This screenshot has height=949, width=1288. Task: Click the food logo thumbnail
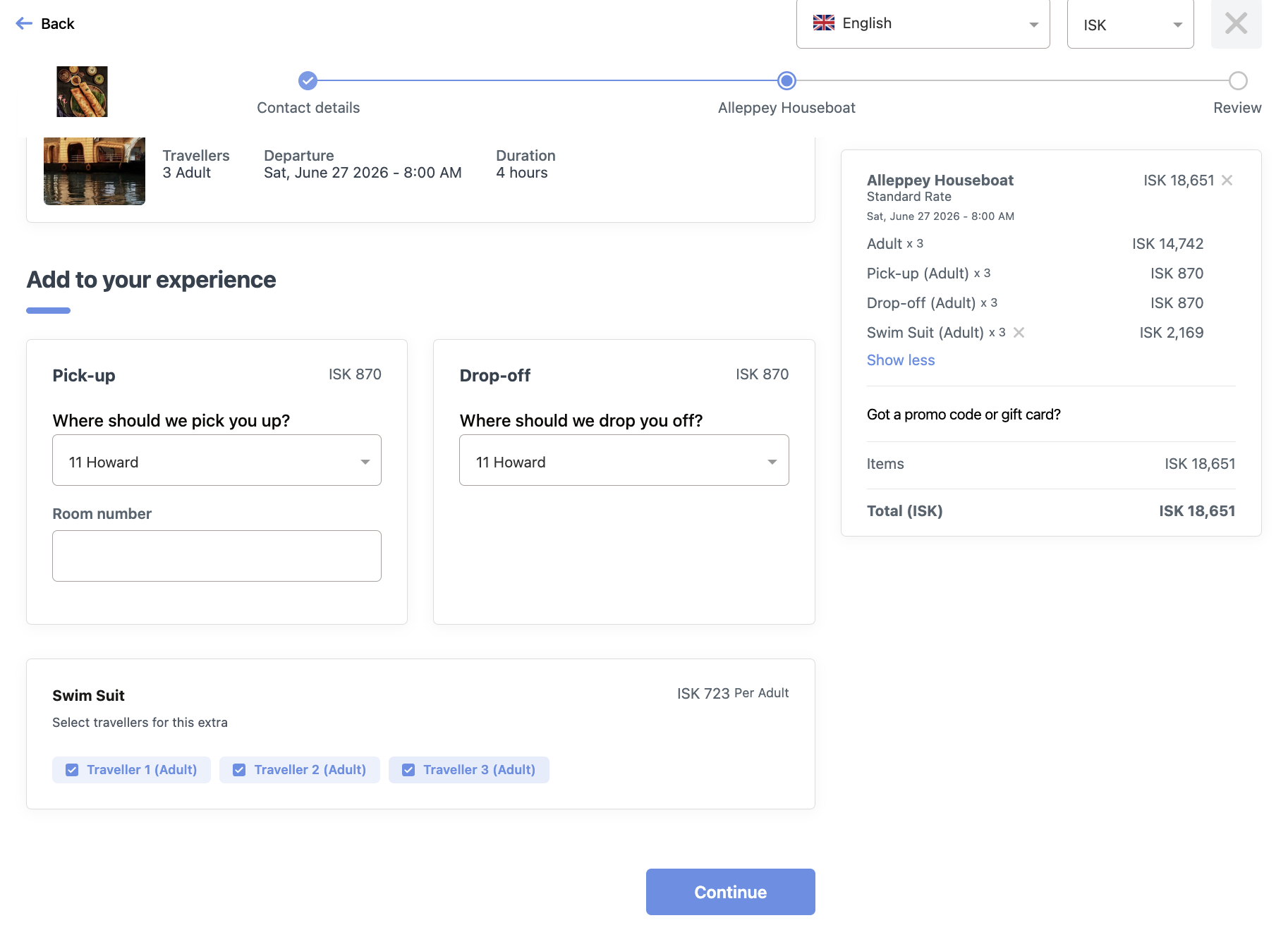pyautogui.click(x=82, y=92)
